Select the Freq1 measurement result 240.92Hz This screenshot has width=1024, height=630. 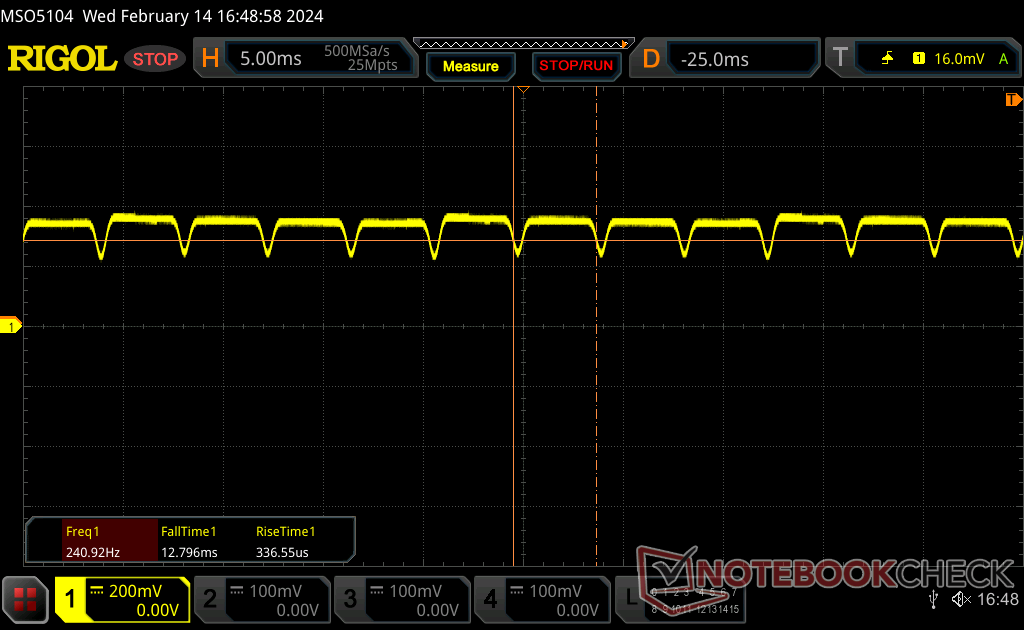pos(92,541)
